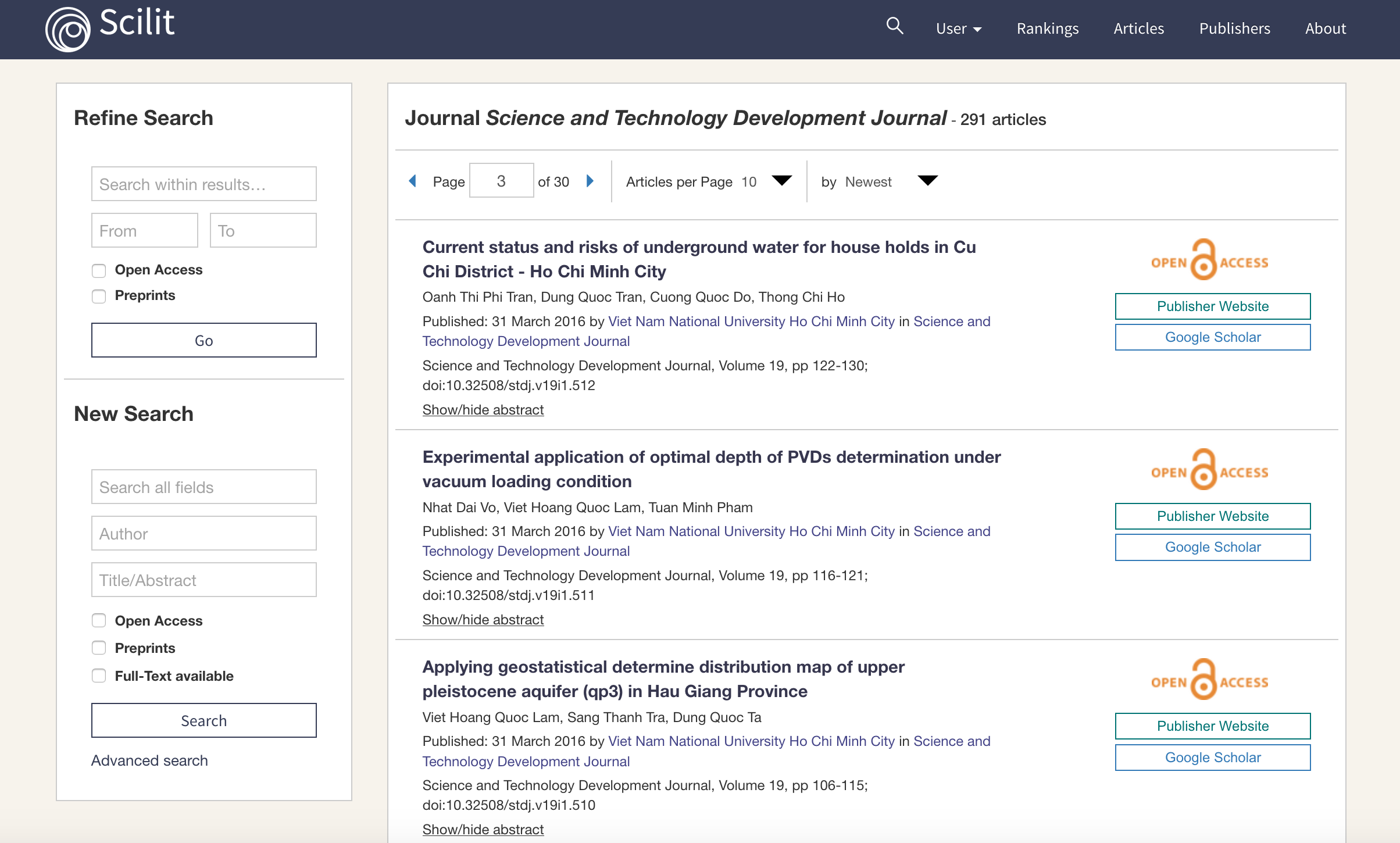Viewport: 1400px width, 843px height.
Task: Expand the User dropdown menu
Action: (x=959, y=28)
